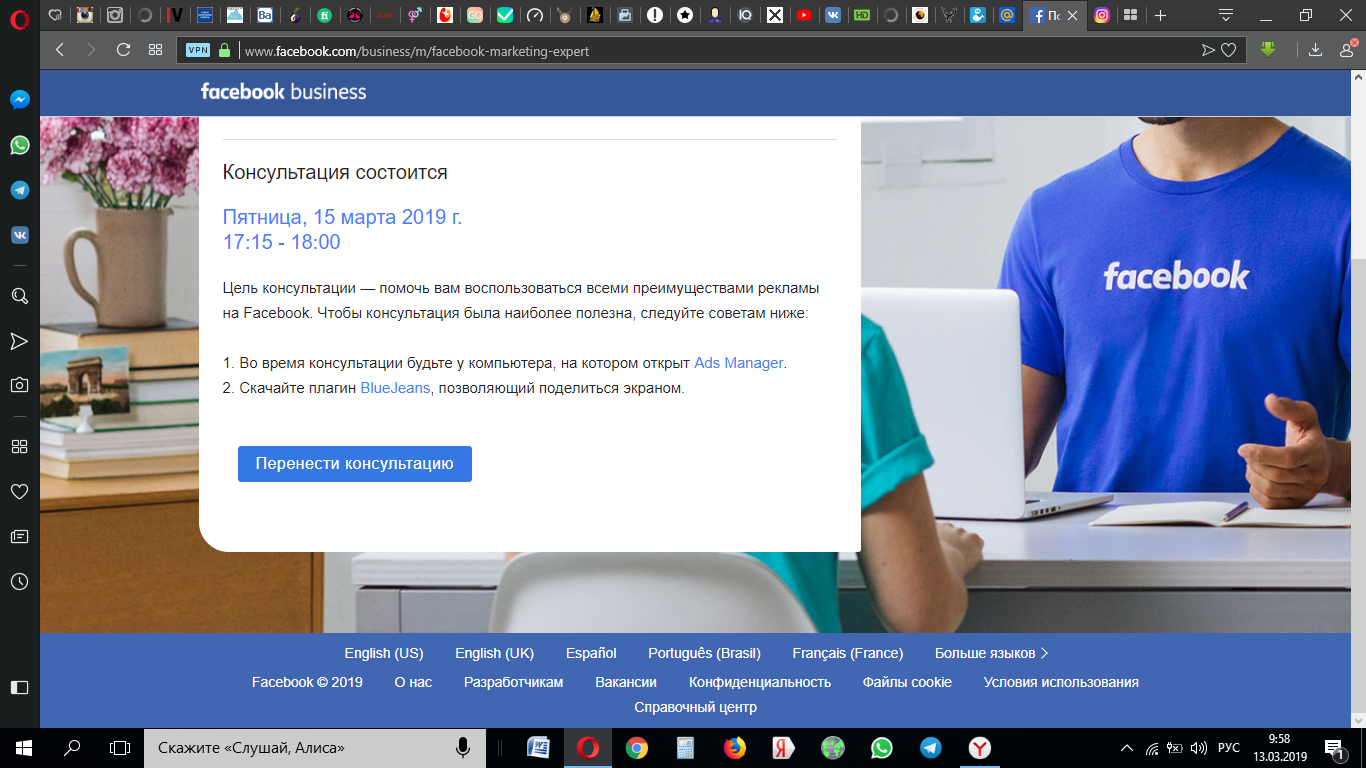
Task: Open a new tab with plus button
Action: 1161,15
